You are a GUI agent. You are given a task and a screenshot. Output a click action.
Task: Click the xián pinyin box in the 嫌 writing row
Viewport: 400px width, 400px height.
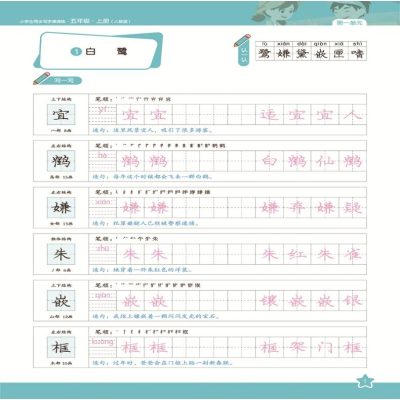point(102,208)
